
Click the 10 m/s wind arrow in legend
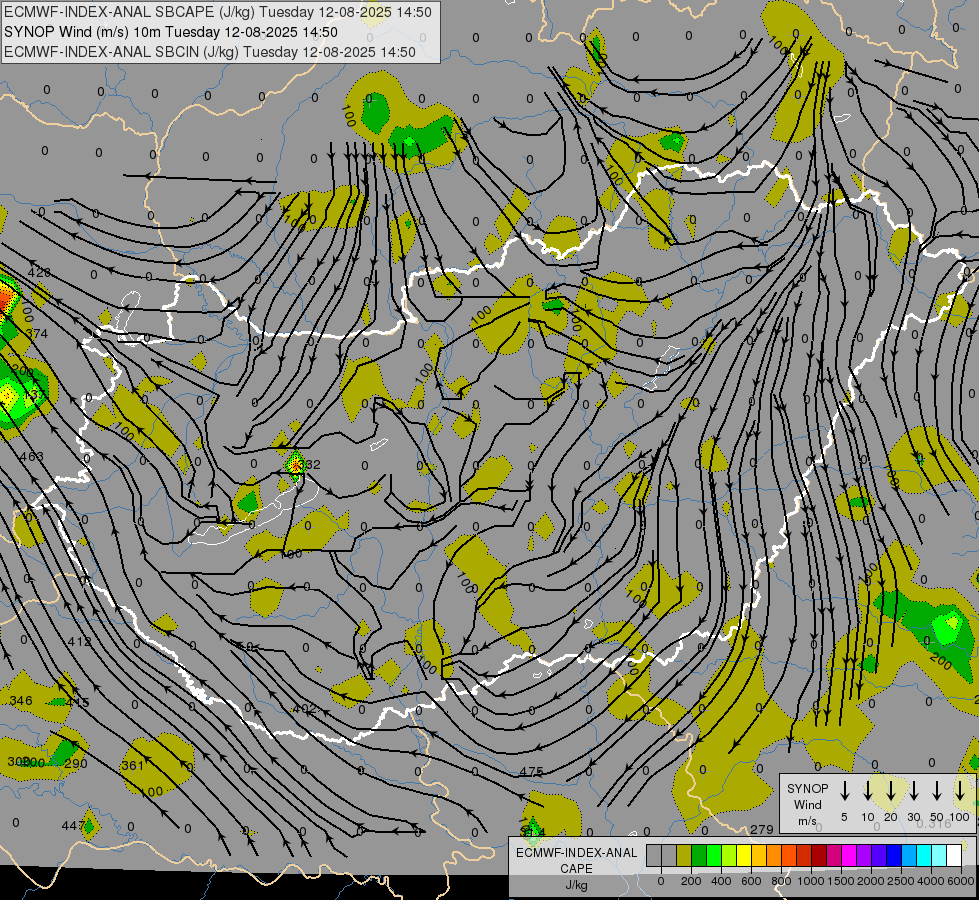pos(868,791)
